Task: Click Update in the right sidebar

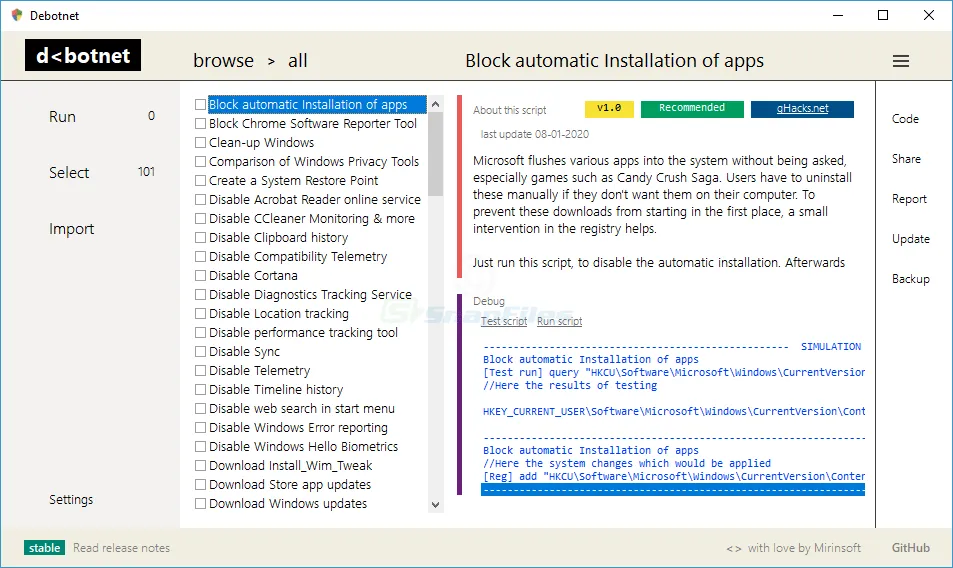Action: click(x=910, y=239)
